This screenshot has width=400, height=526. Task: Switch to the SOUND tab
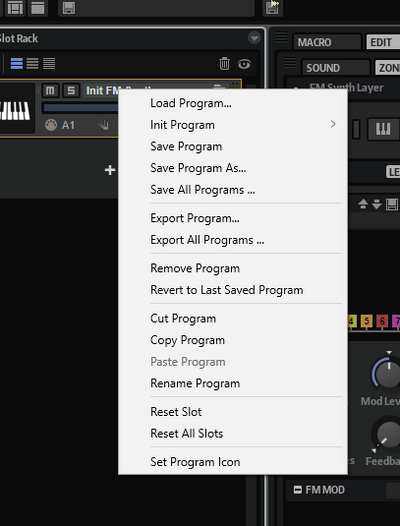(336, 67)
